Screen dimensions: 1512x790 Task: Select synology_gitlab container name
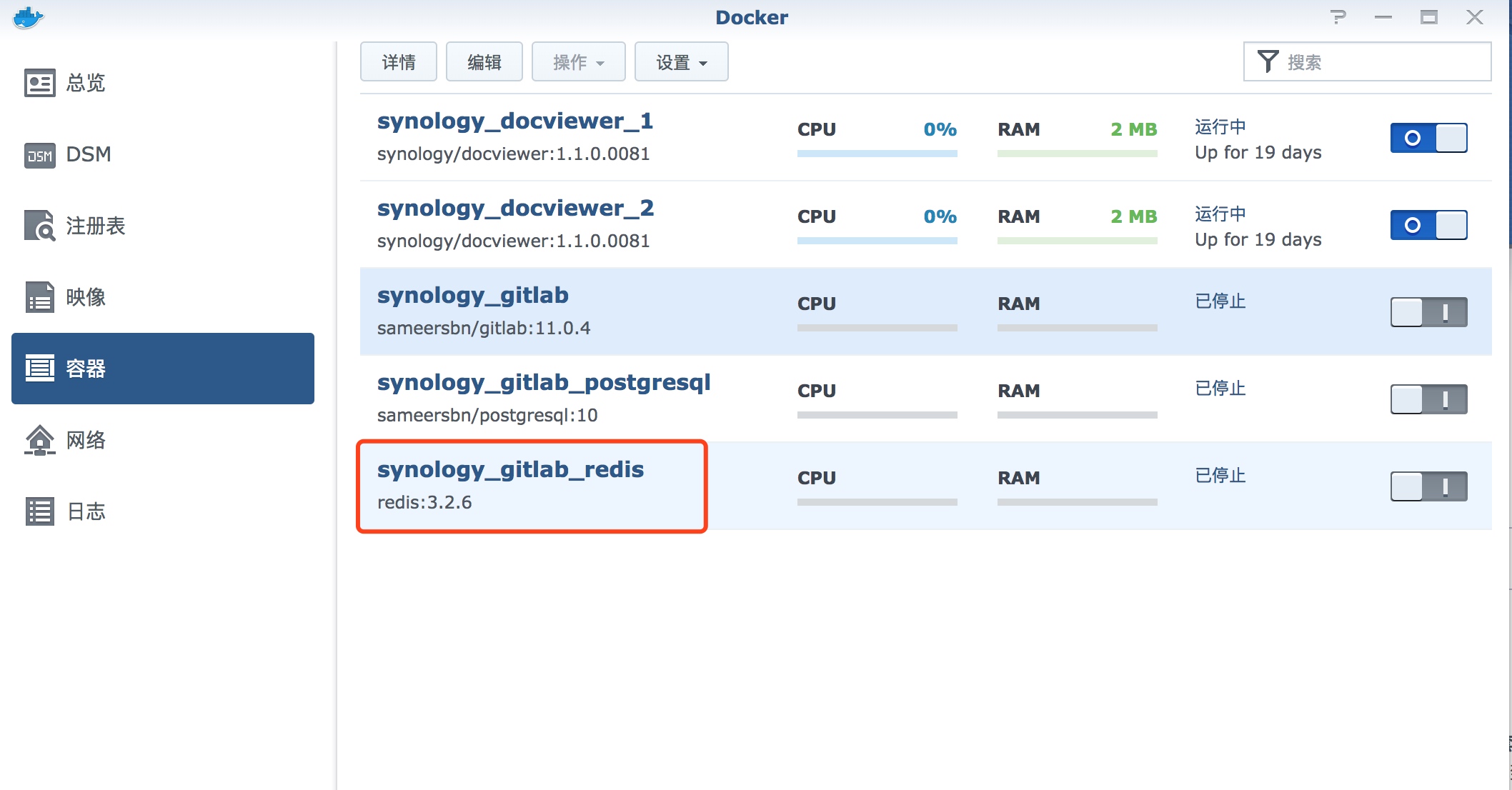click(473, 296)
